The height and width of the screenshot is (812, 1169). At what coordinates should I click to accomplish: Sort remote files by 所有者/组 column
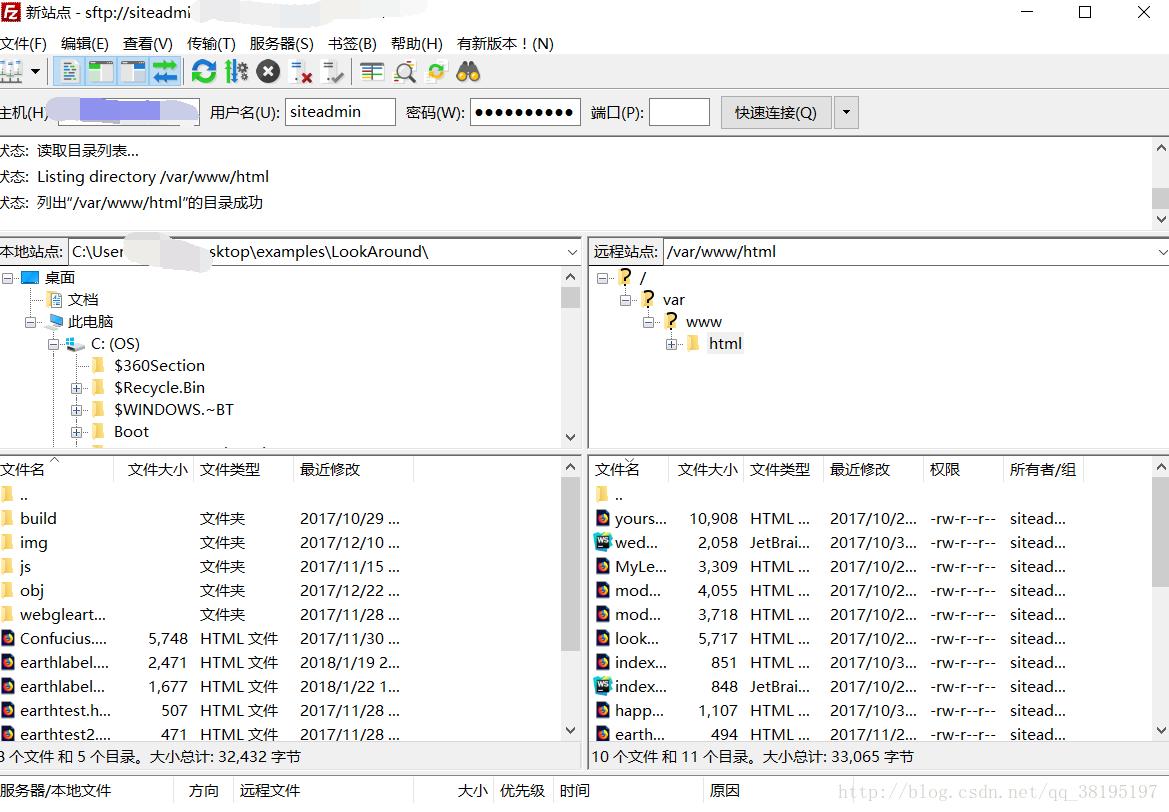click(x=1042, y=470)
